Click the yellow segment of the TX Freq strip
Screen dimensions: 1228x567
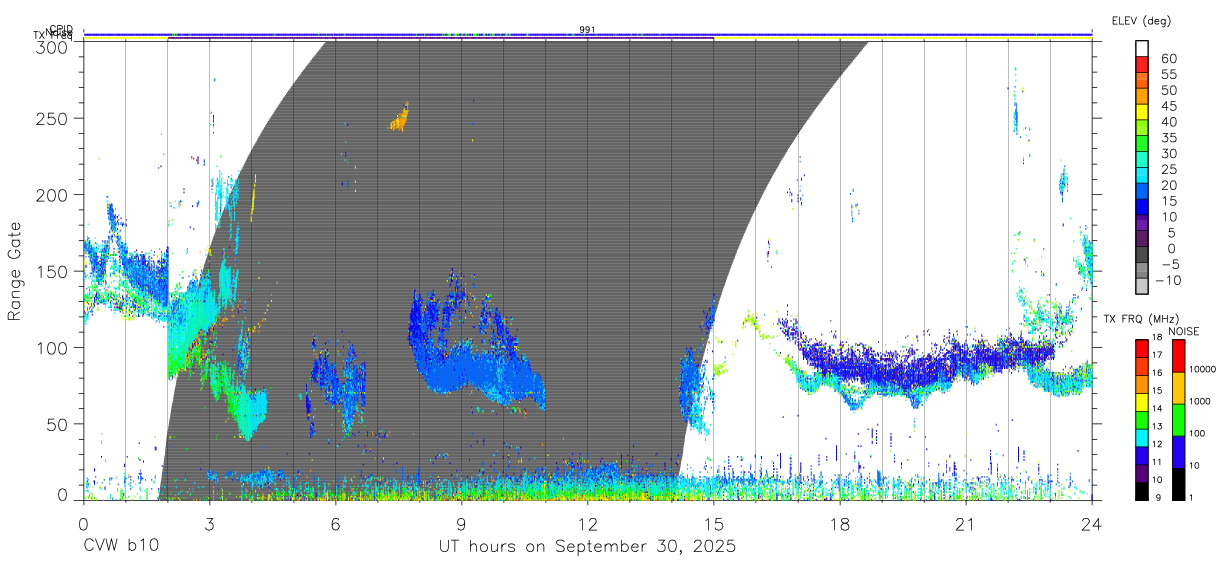(902, 39)
